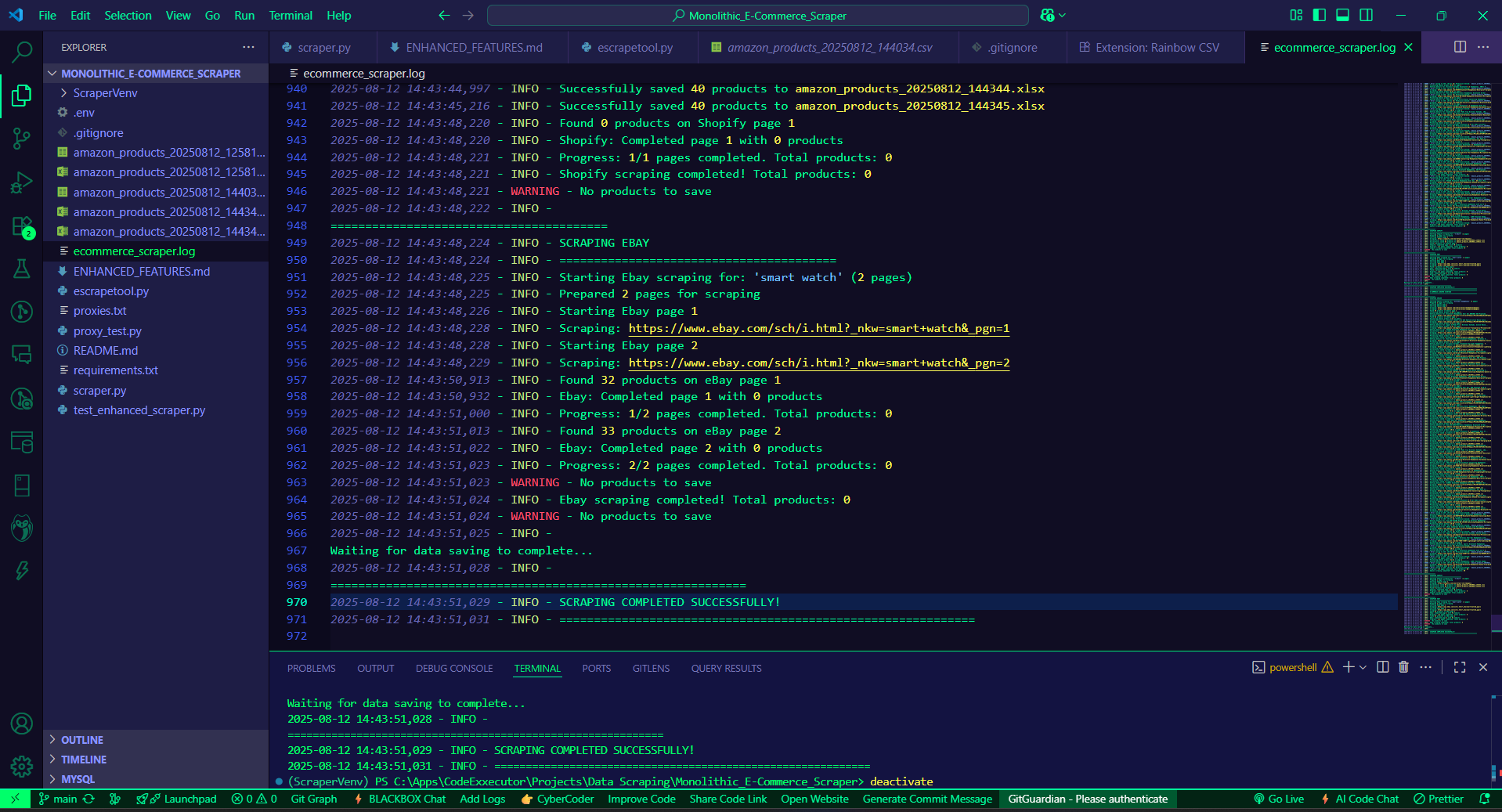Open Extensions view with badge
Screen dimensions: 1502x812
[22, 227]
